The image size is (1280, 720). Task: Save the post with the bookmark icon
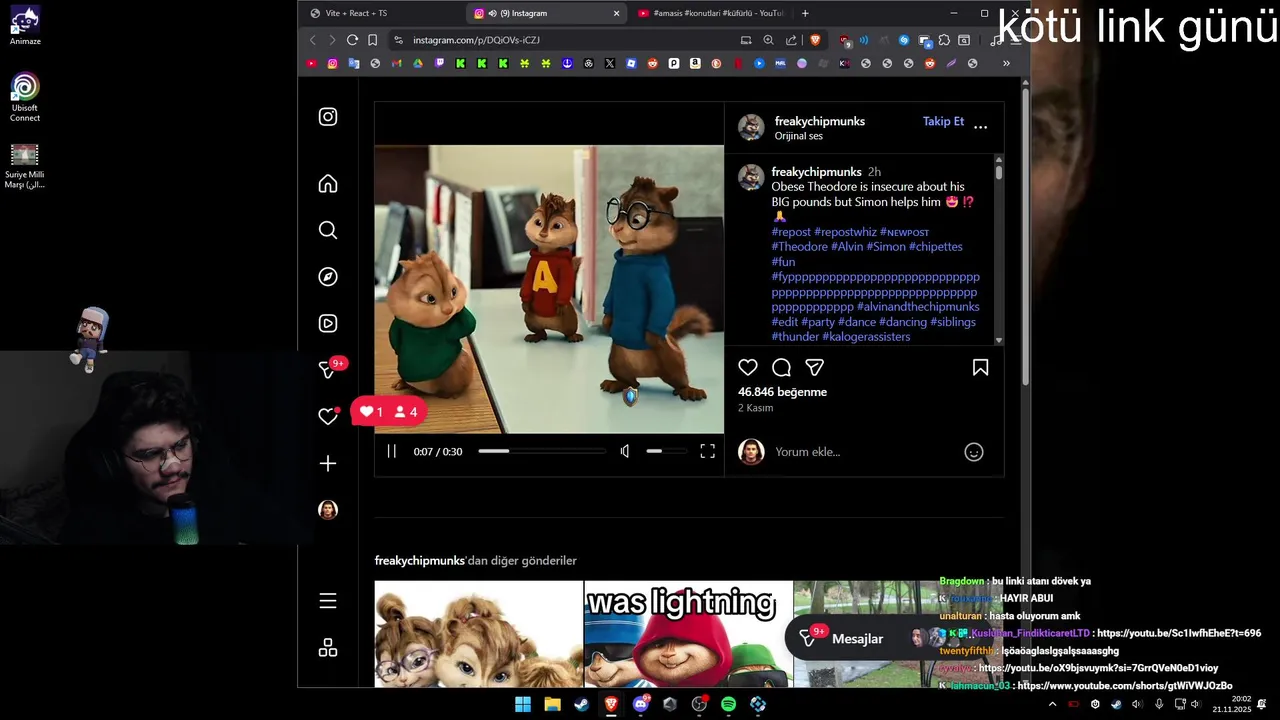[x=981, y=367]
